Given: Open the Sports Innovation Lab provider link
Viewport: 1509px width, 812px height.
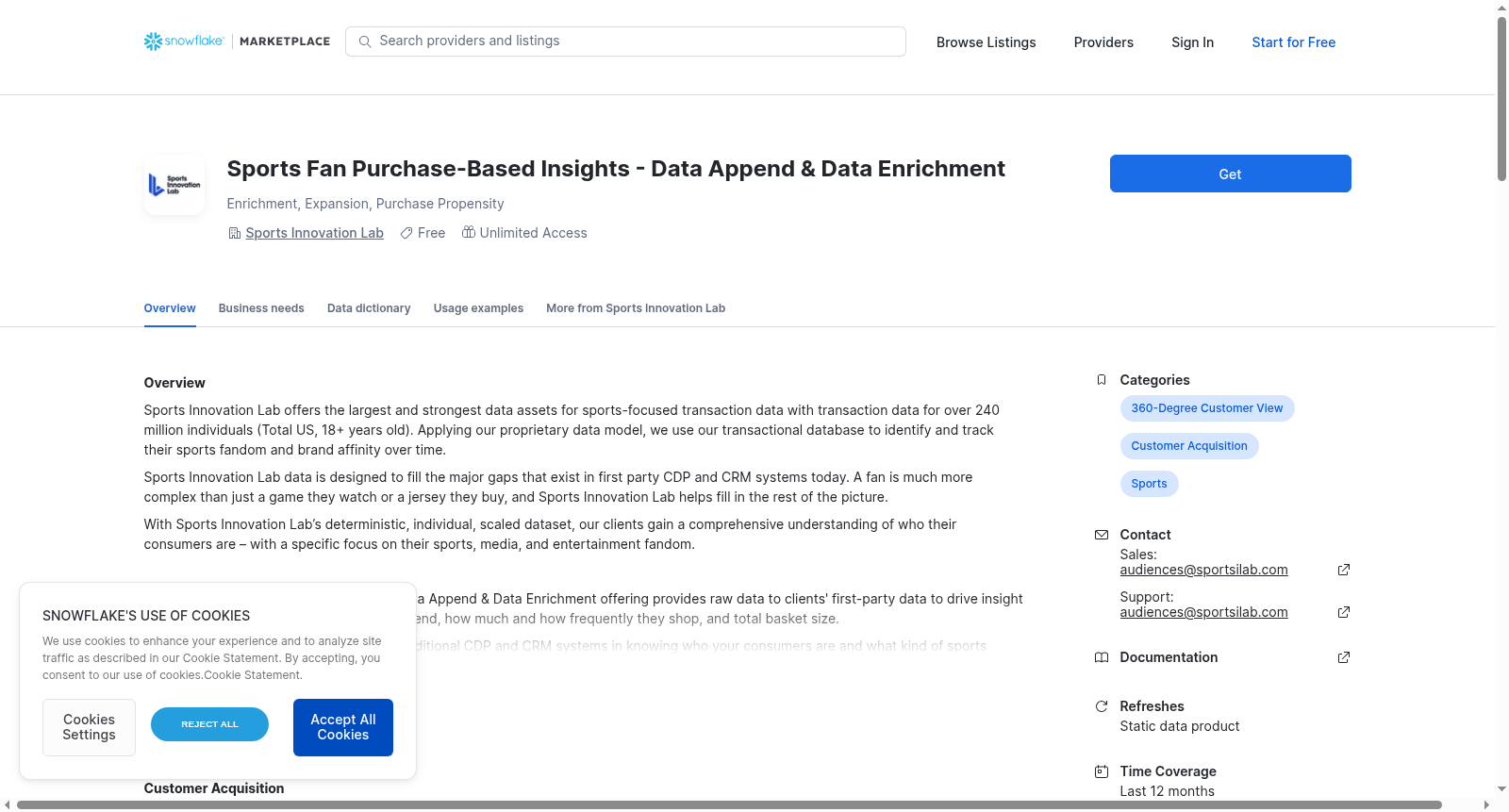Looking at the screenshot, I should (x=314, y=233).
